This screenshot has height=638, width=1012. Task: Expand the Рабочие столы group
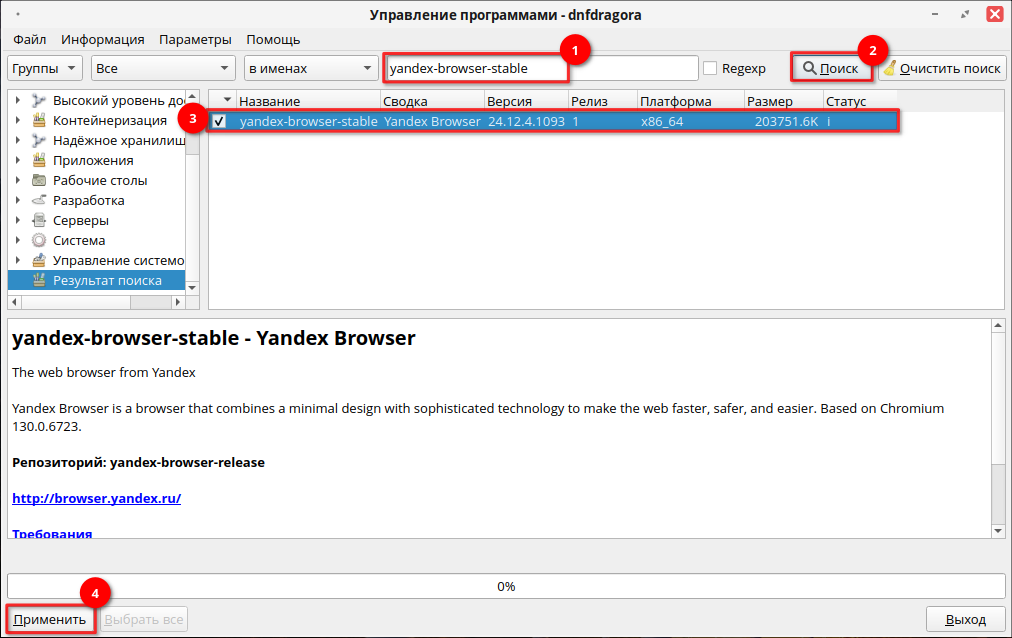[x=18, y=181]
